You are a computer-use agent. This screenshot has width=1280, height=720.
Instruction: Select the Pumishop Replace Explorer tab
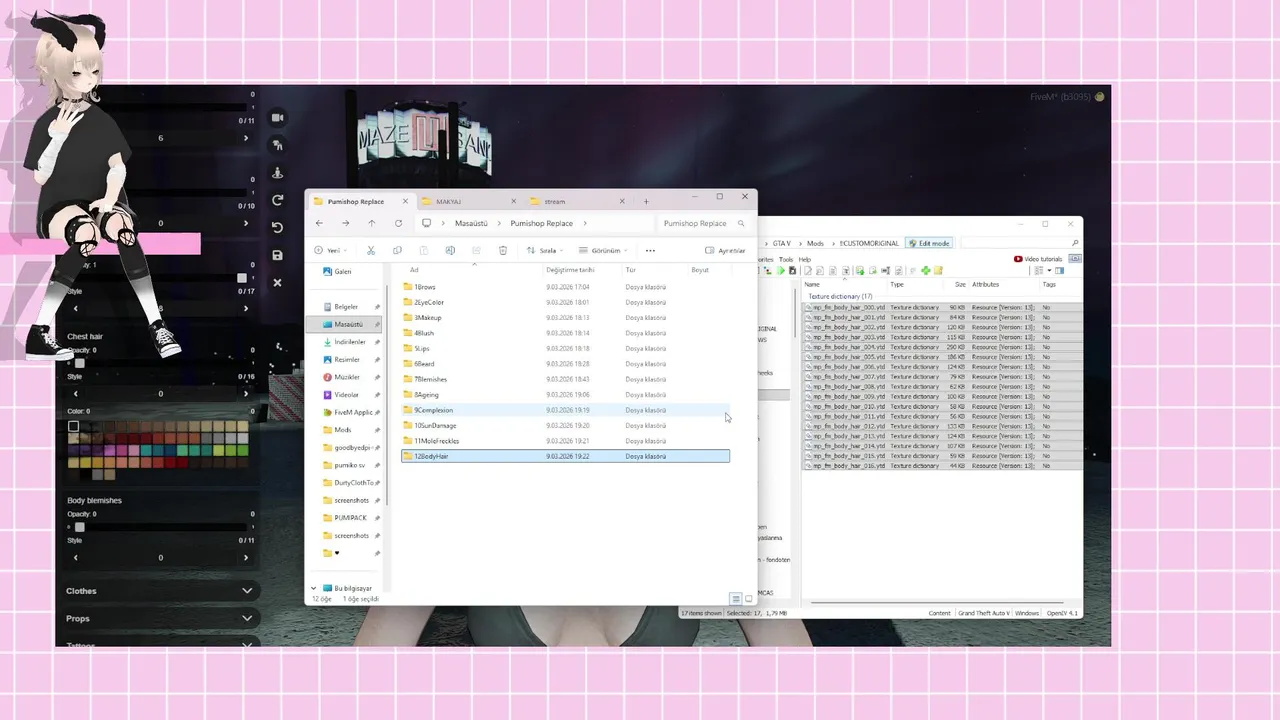coord(359,201)
